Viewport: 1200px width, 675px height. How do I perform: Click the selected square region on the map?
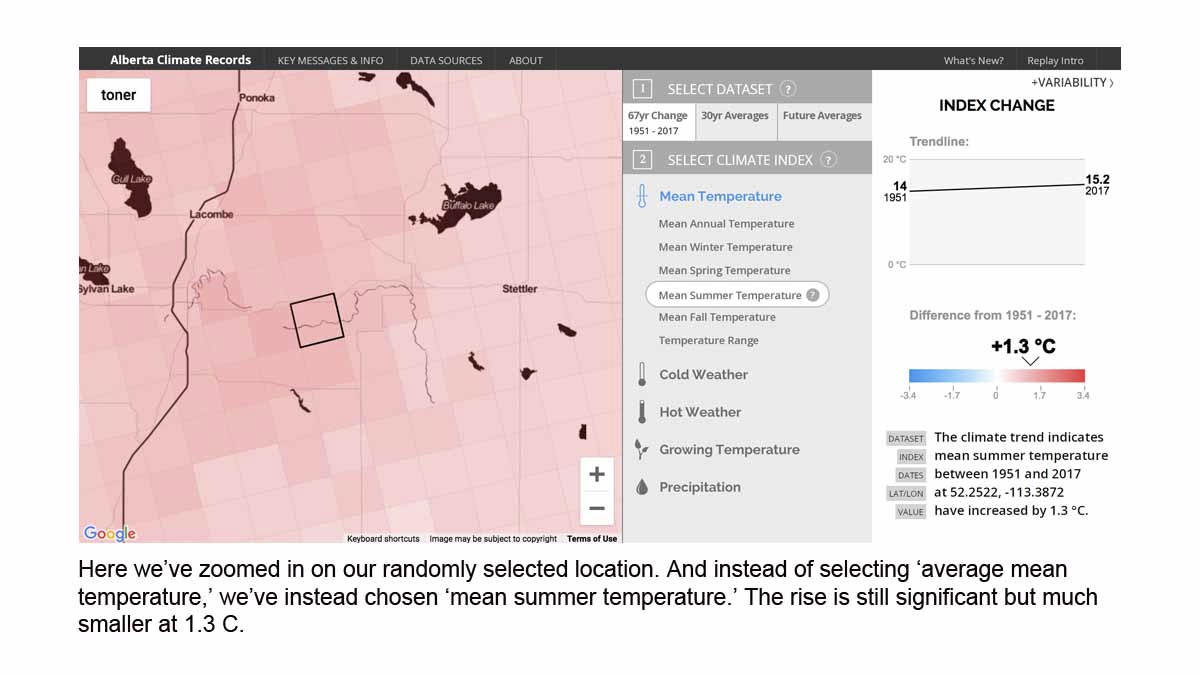318,316
